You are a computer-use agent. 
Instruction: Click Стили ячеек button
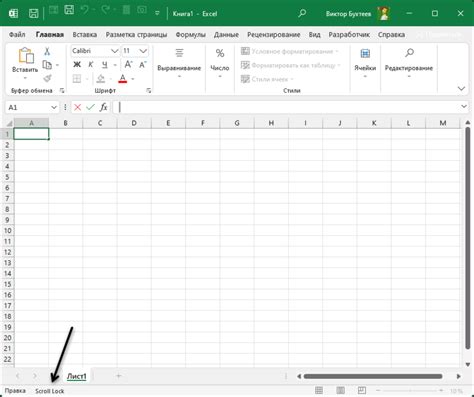(x=267, y=79)
